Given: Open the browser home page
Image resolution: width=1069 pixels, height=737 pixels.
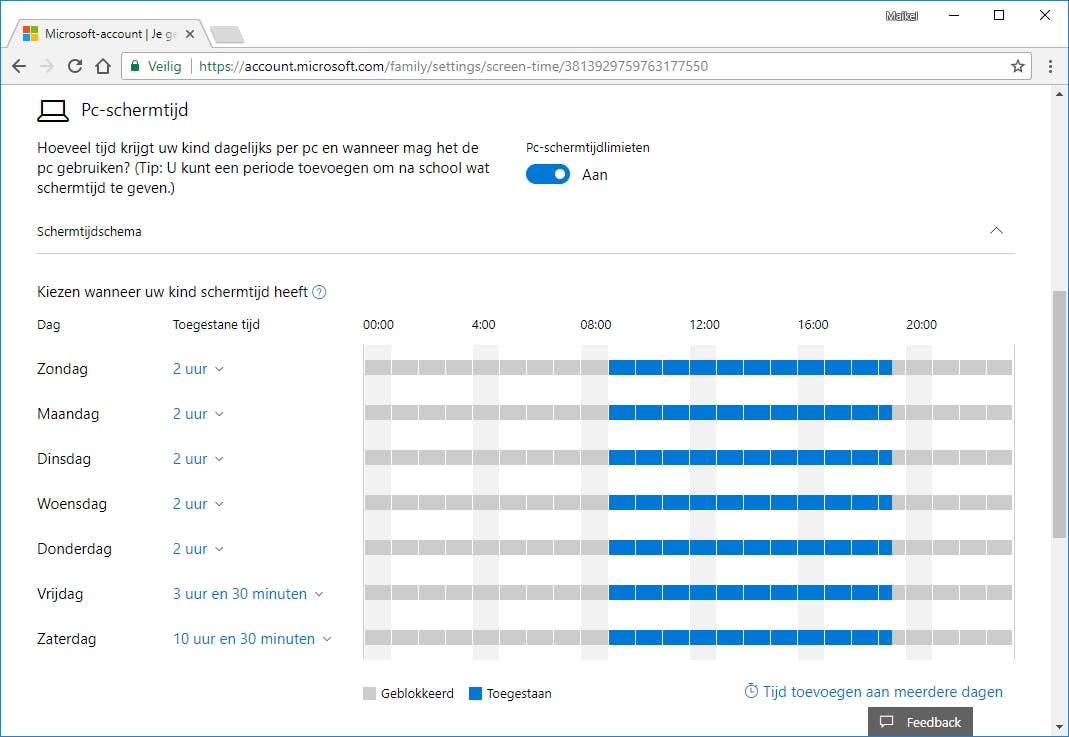Looking at the screenshot, I should [103, 66].
